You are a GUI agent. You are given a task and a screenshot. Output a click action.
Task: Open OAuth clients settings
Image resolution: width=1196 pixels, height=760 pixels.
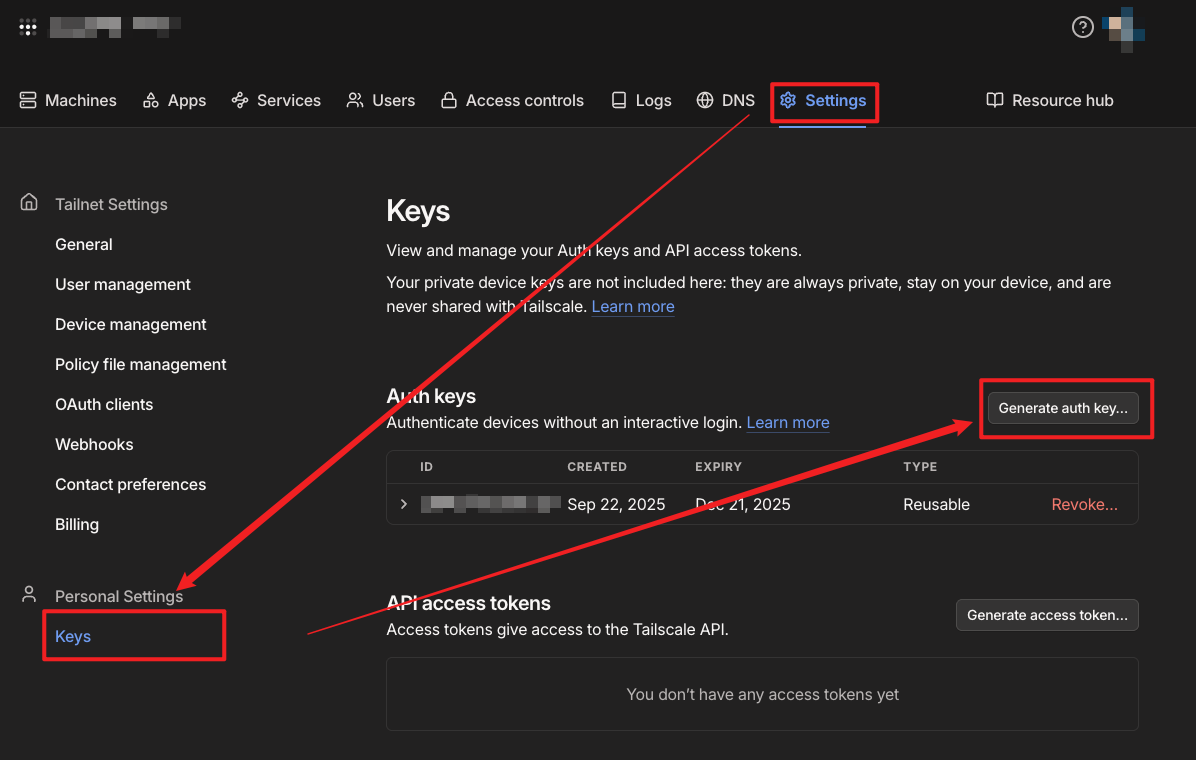(x=104, y=404)
